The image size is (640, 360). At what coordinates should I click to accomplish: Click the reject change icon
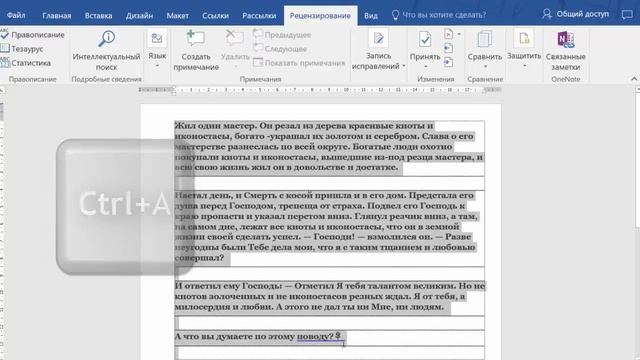click(x=448, y=34)
